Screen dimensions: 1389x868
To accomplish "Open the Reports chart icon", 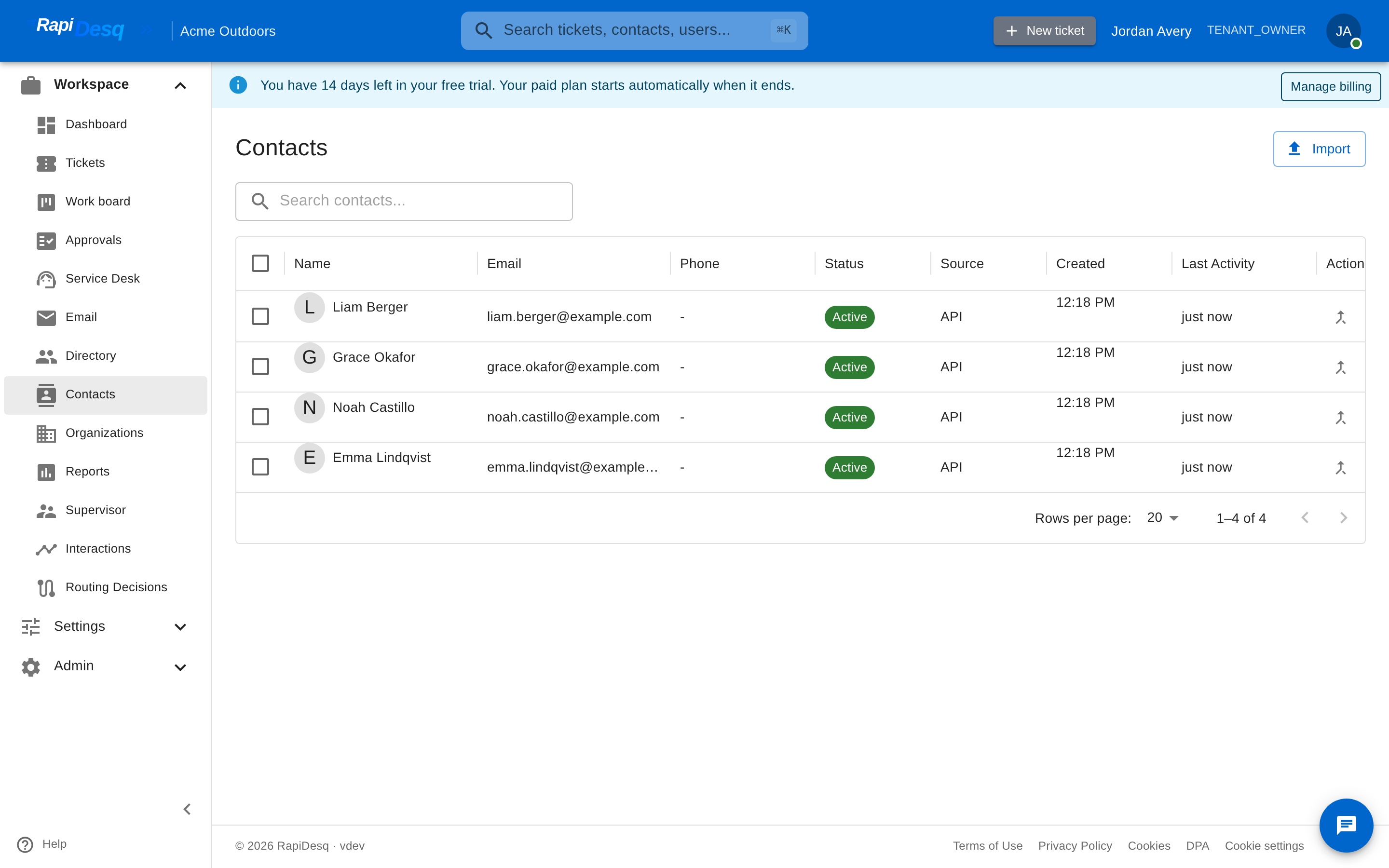I will 46,472.
